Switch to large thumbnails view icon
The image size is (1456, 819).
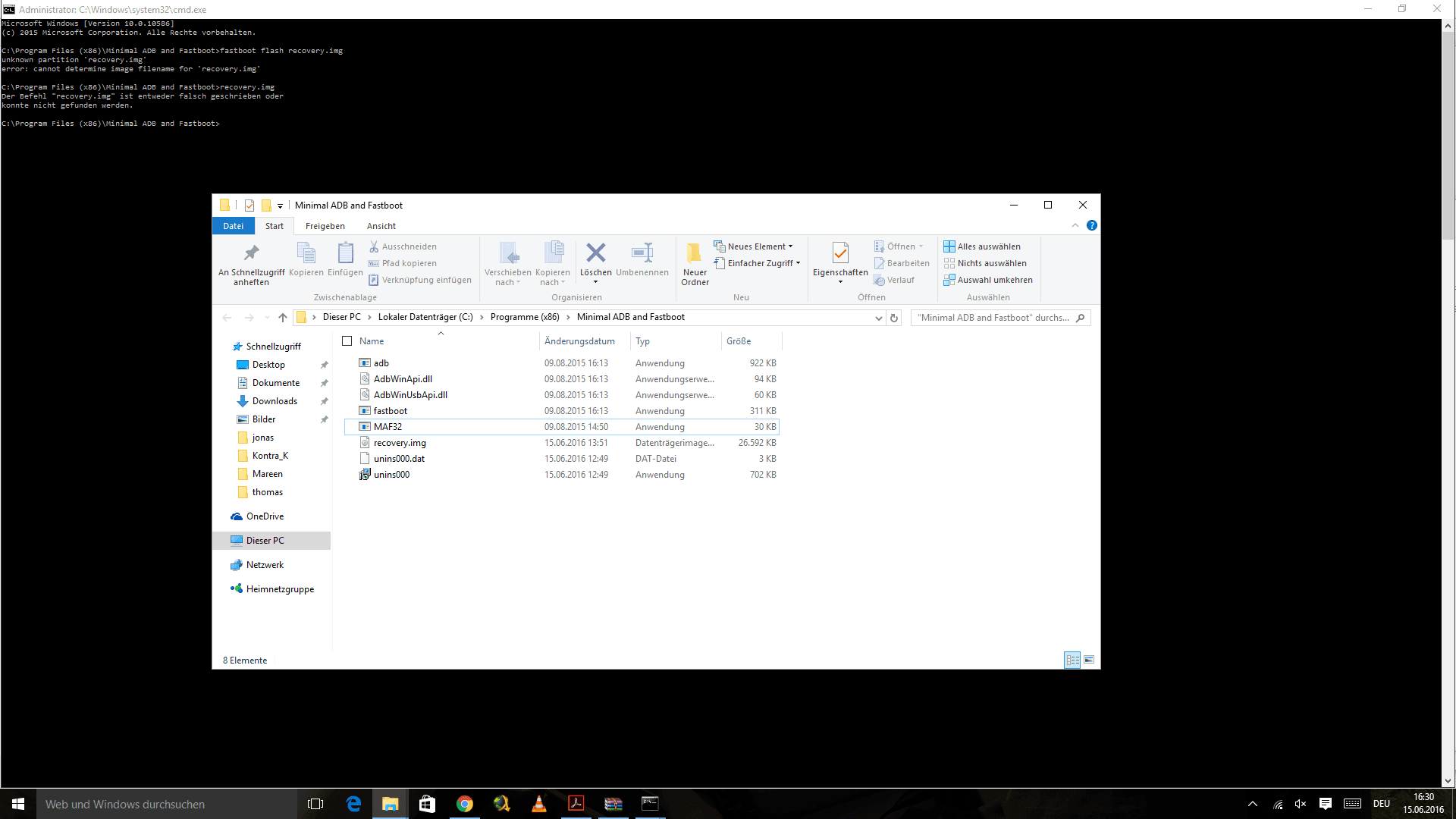1089,660
